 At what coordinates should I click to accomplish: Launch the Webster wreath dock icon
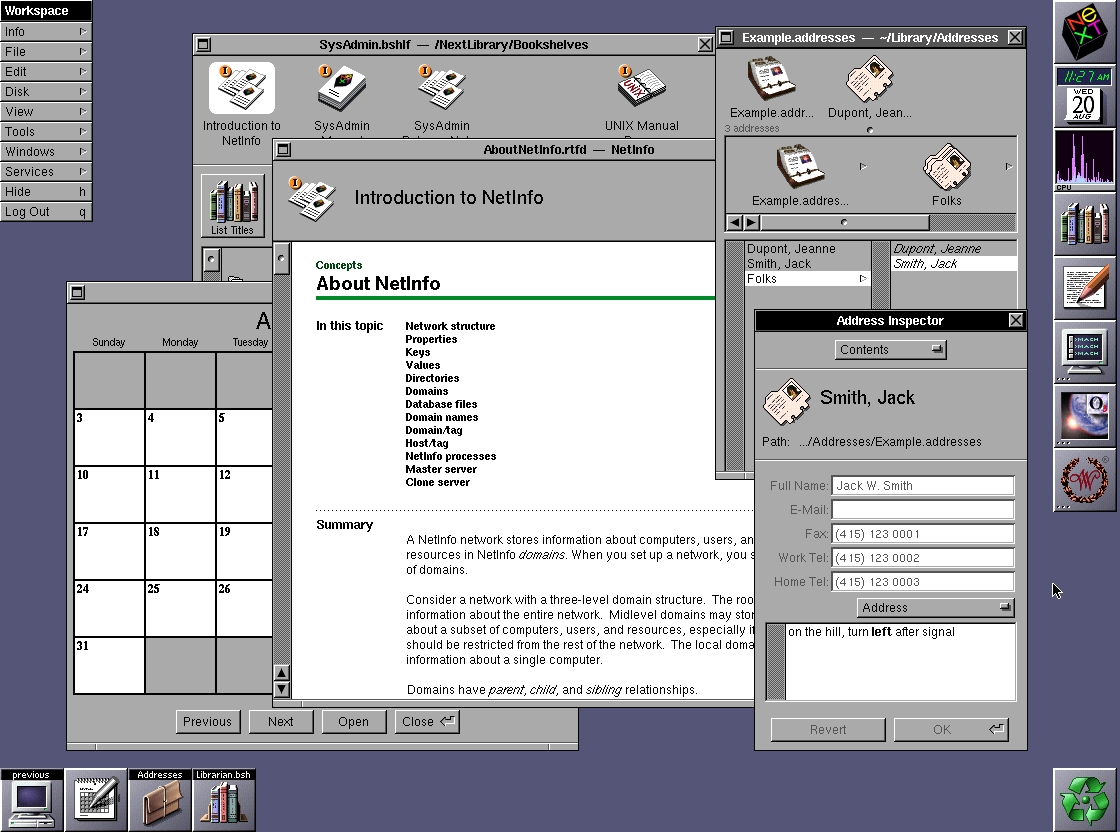[x=1084, y=481]
